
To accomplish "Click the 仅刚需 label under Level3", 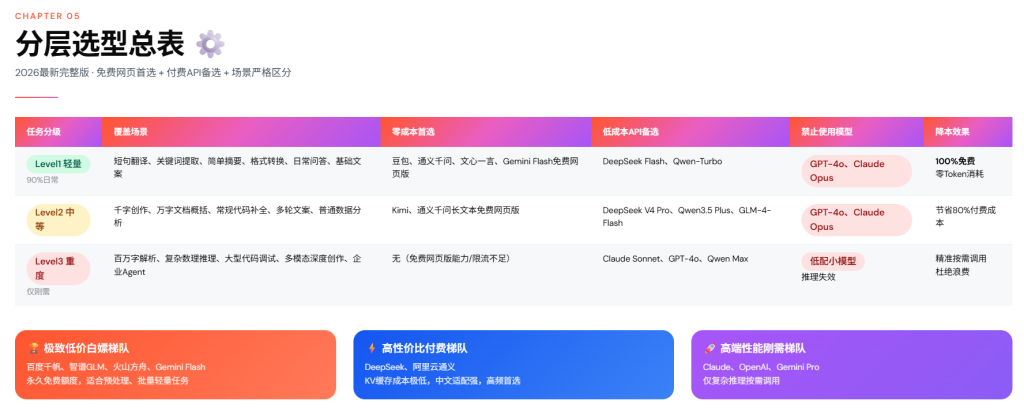I will (x=38, y=291).
